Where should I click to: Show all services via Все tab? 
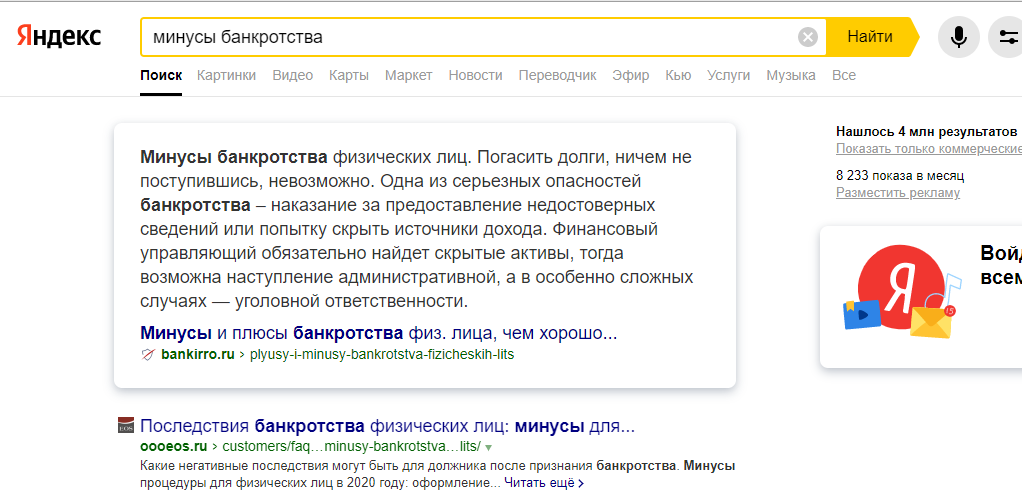pyautogui.click(x=843, y=76)
